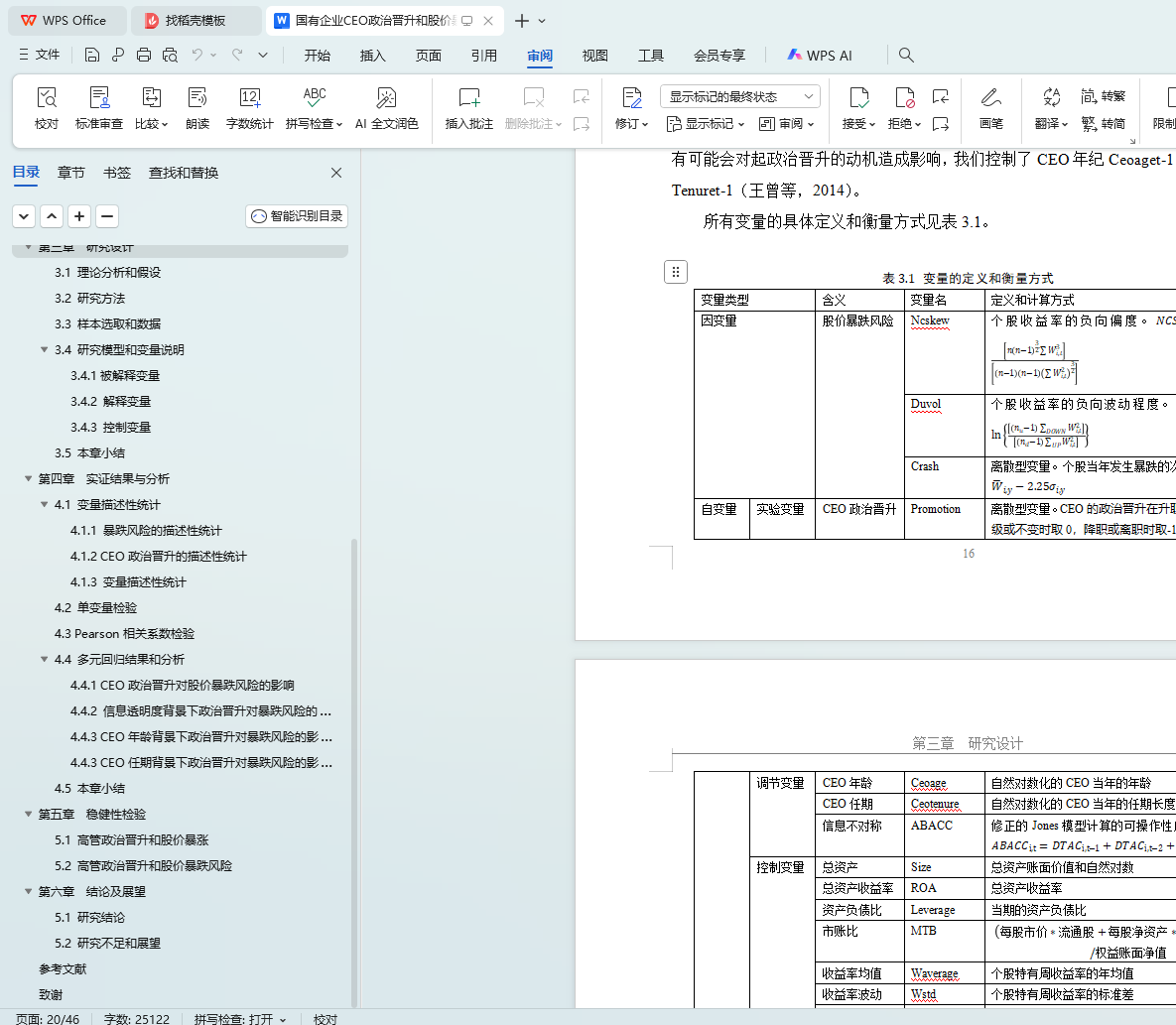The height and width of the screenshot is (1025, 1176).
Task: Click the save icon in the quick toolbar
Action: (x=92, y=55)
